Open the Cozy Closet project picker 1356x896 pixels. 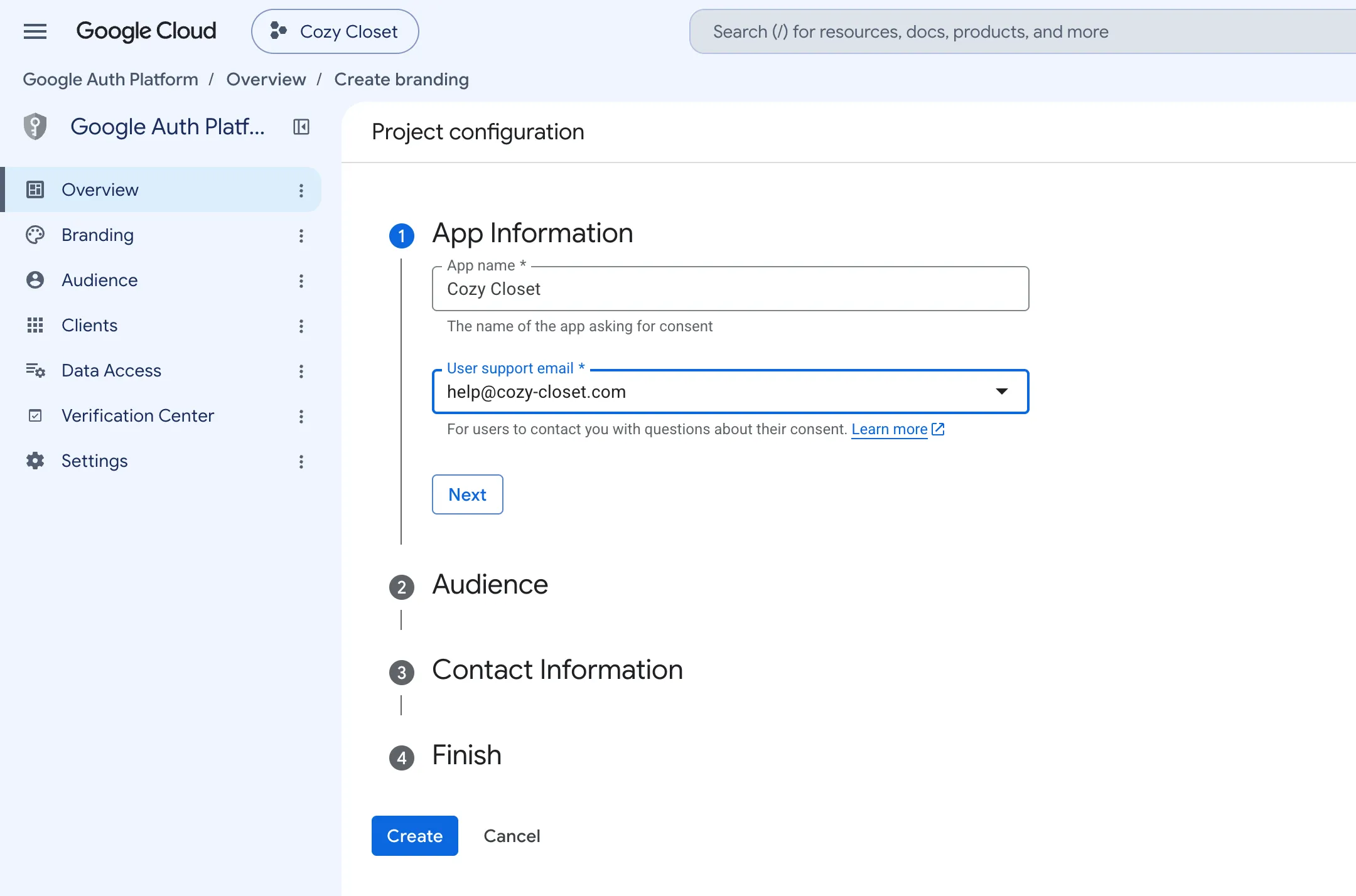coord(335,31)
